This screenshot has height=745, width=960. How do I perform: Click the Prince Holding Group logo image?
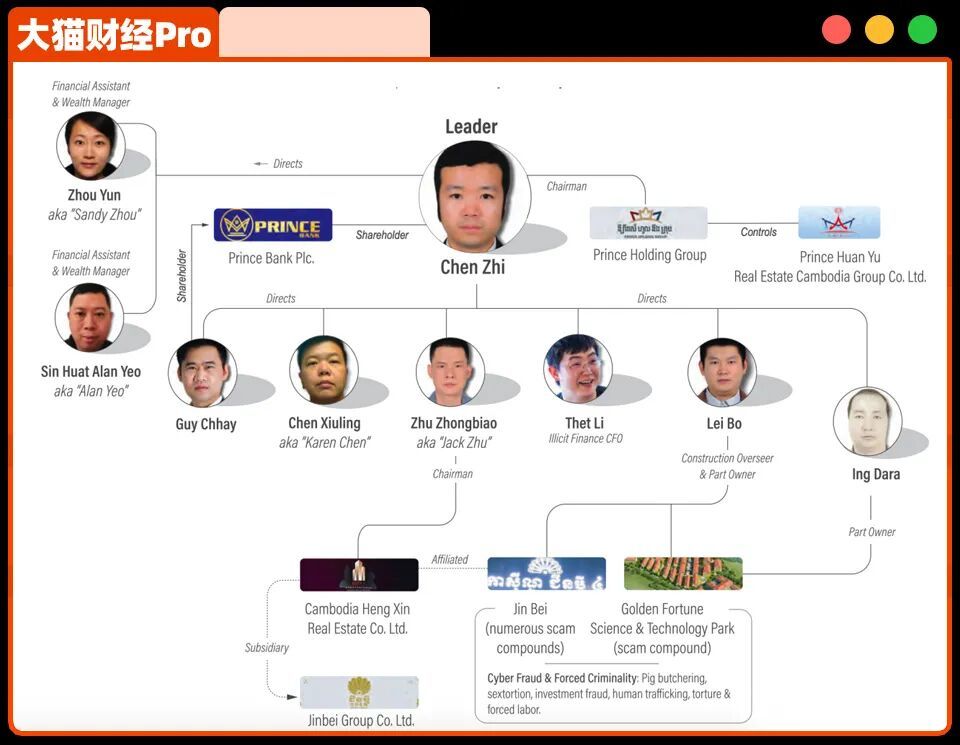click(648, 223)
